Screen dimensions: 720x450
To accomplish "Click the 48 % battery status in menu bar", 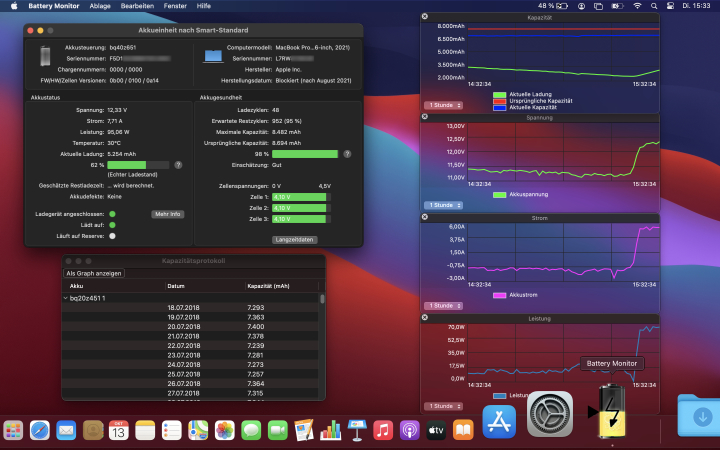I will point(552,6).
